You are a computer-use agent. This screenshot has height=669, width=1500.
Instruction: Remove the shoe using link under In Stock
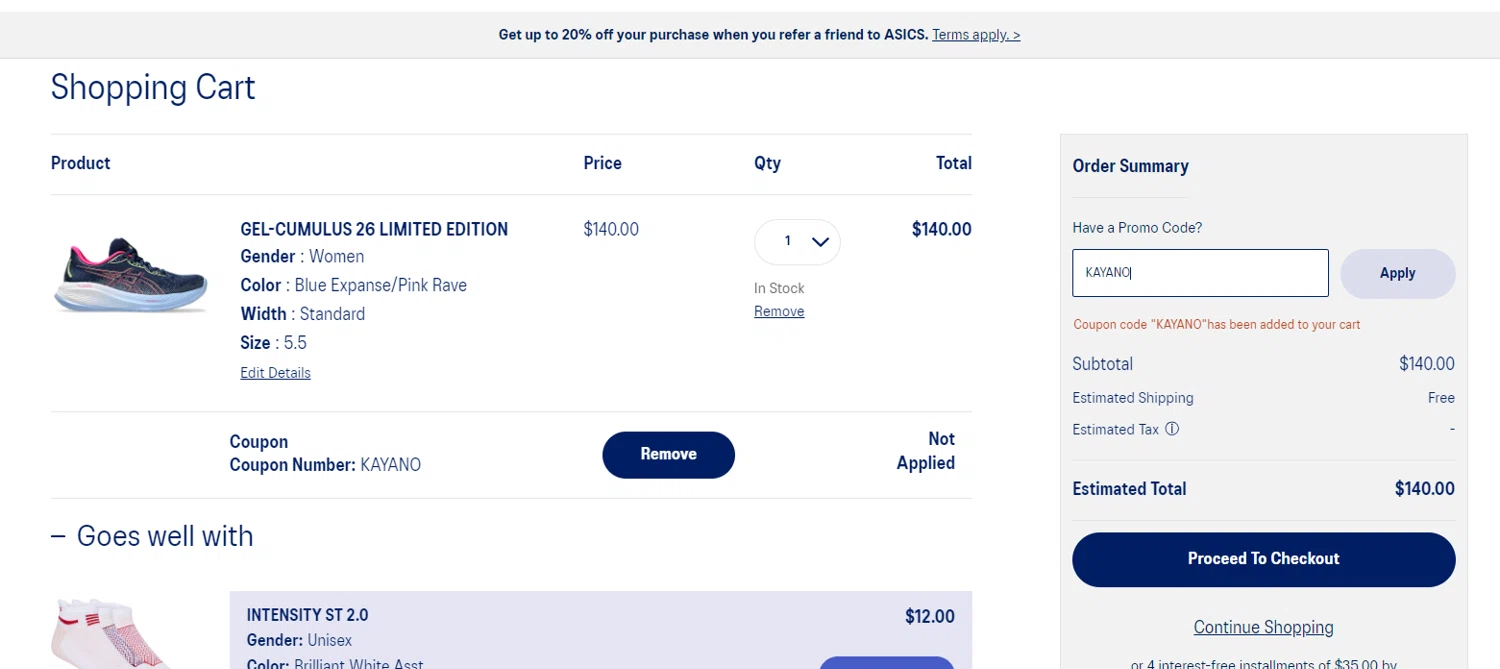click(779, 312)
